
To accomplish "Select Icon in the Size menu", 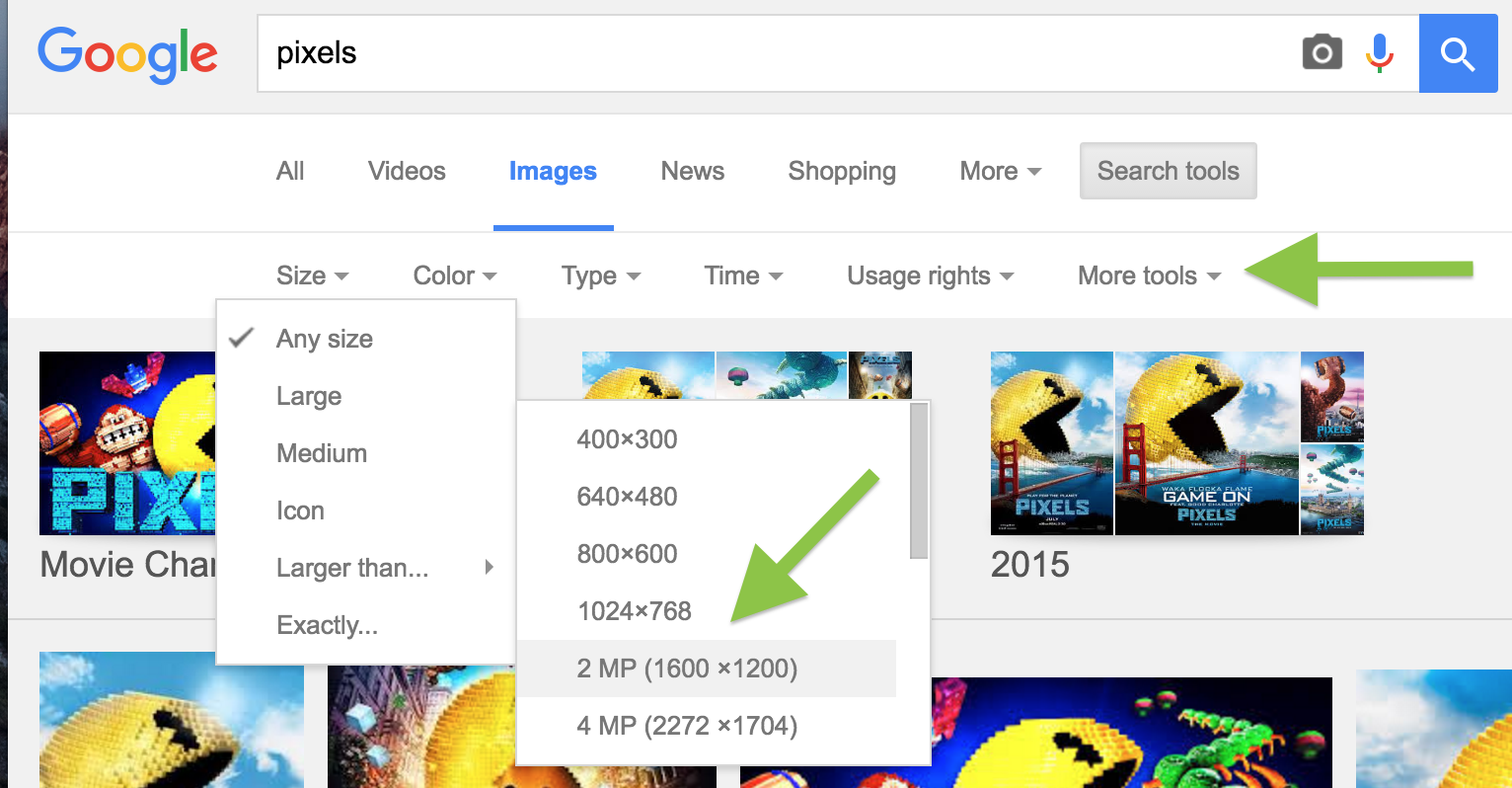I will (366, 511).
